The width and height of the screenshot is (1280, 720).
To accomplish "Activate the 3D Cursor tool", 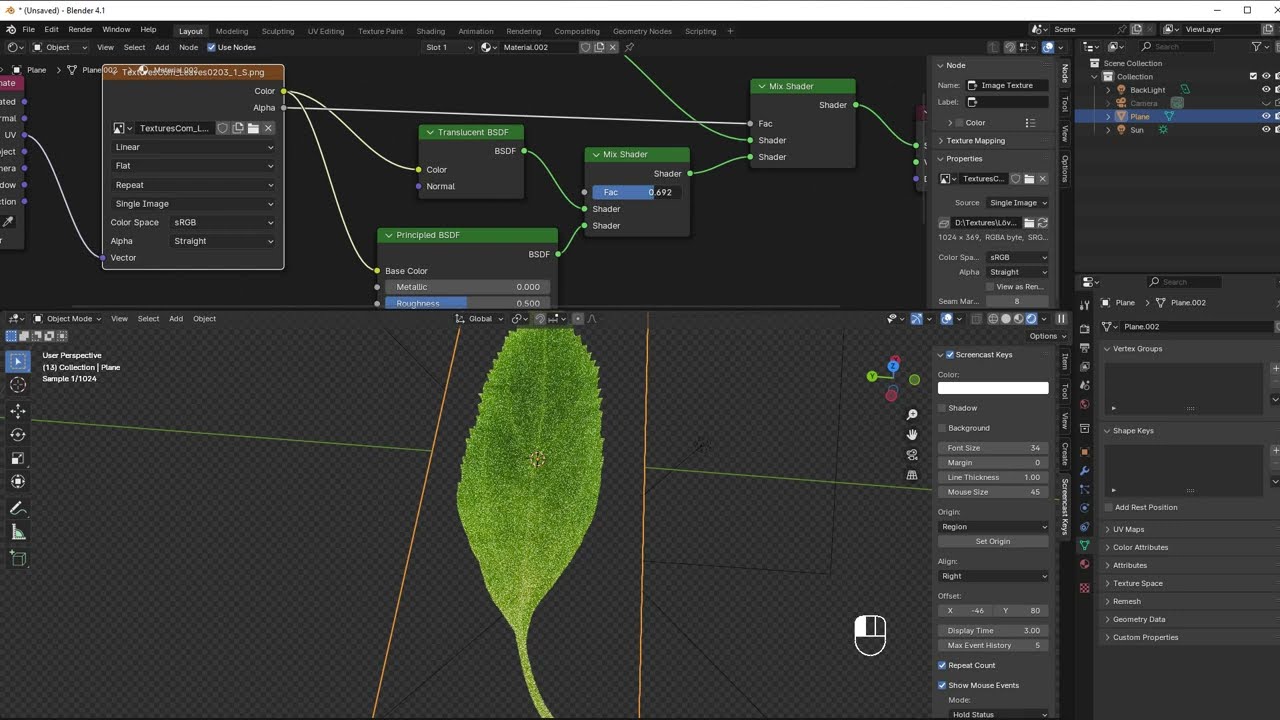I will click(18, 385).
